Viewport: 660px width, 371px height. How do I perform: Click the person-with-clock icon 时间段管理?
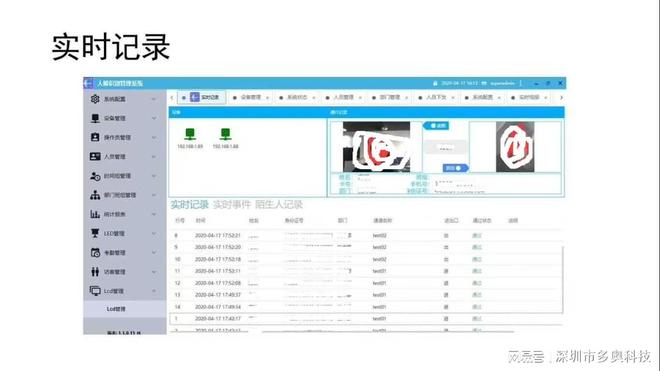(x=95, y=176)
